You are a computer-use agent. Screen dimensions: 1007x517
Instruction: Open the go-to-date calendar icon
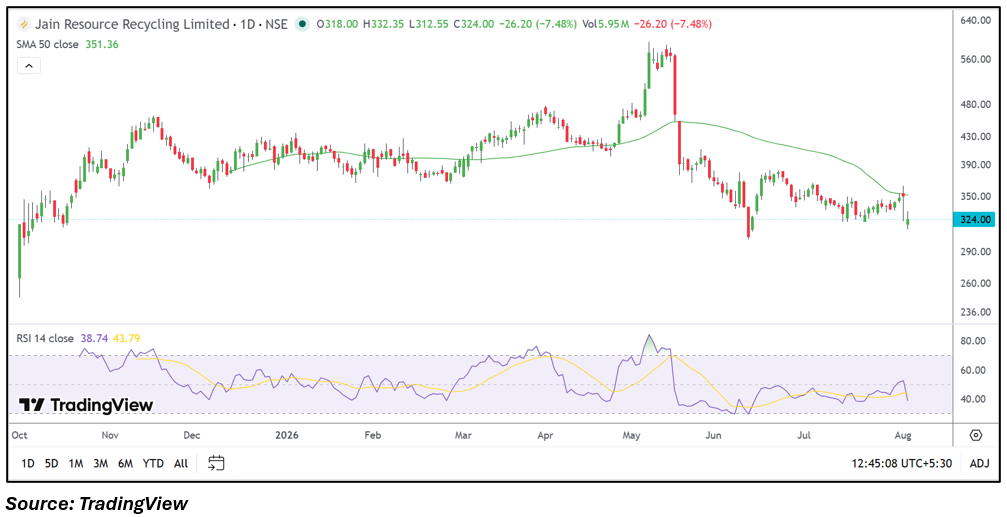[x=216, y=462]
